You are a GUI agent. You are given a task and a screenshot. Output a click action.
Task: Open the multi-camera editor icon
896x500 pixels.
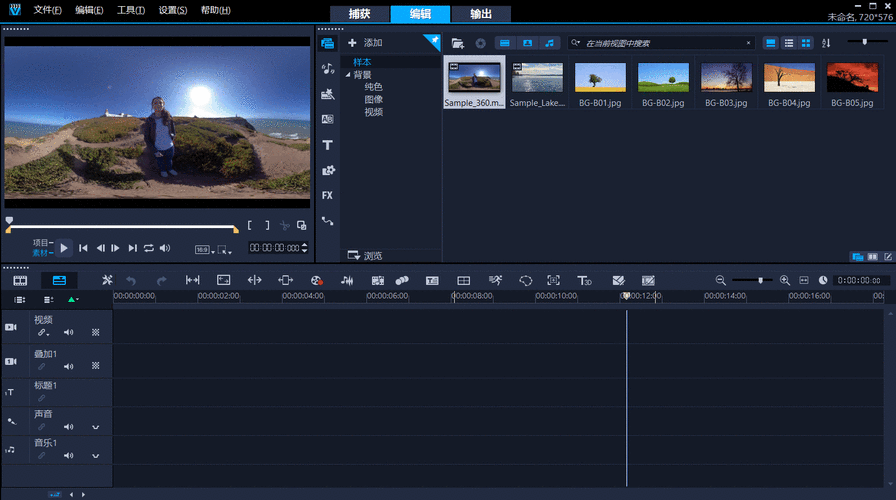pyautogui.click(x=463, y=281)
